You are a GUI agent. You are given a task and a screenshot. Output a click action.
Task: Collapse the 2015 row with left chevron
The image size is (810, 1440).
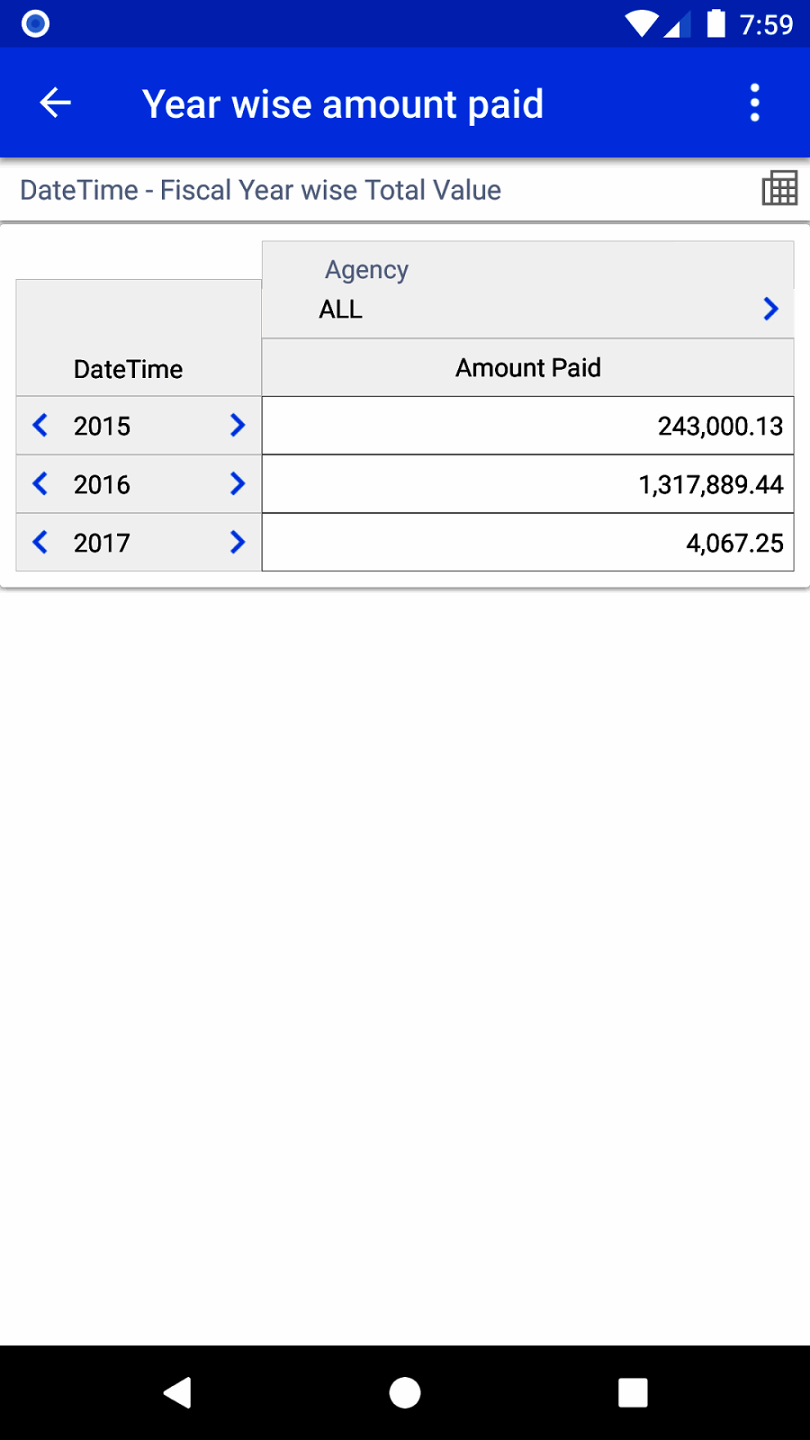pyautogui.click(x=38, y=425)
